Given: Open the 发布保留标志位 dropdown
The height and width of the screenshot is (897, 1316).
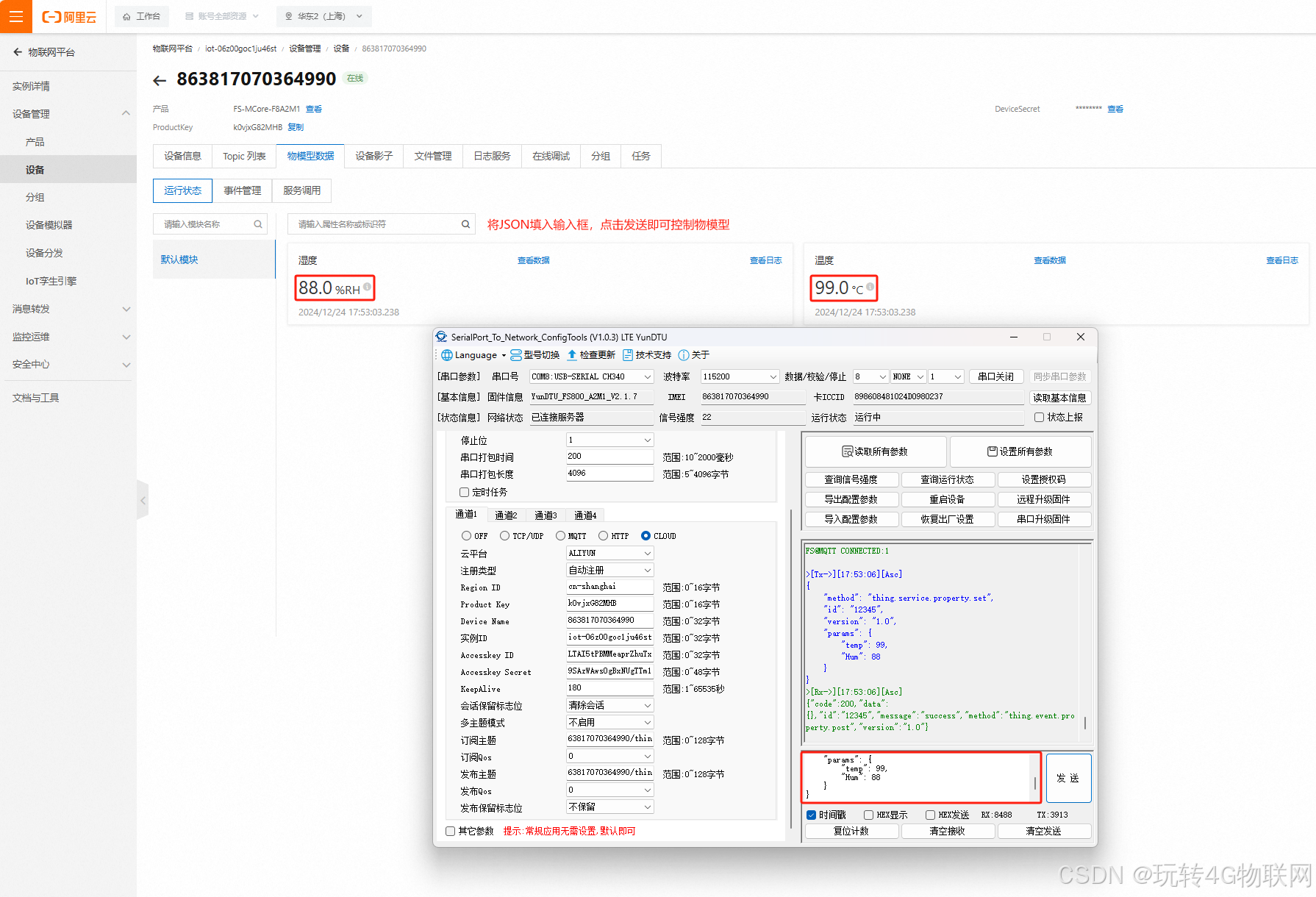Looking at the screenshot, I should [609, 807].
